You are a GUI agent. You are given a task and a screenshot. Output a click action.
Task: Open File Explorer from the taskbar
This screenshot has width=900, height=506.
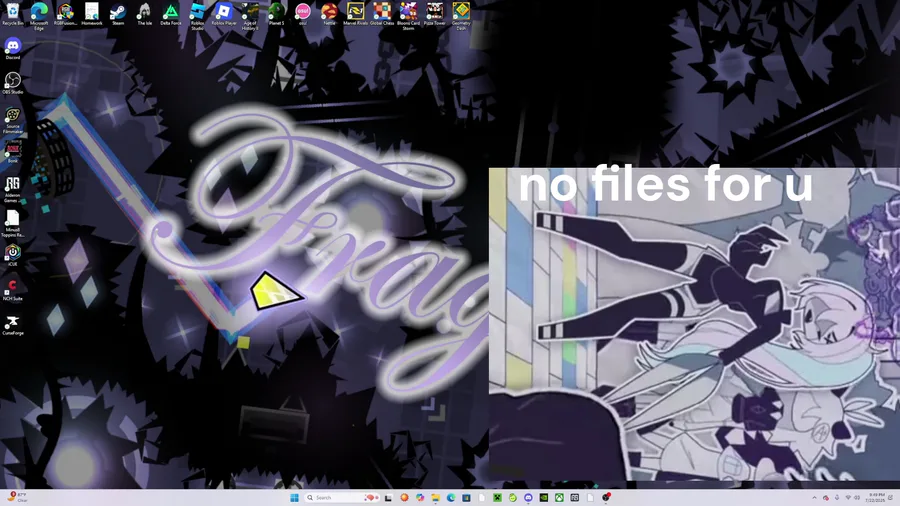(x=436, y=497)
